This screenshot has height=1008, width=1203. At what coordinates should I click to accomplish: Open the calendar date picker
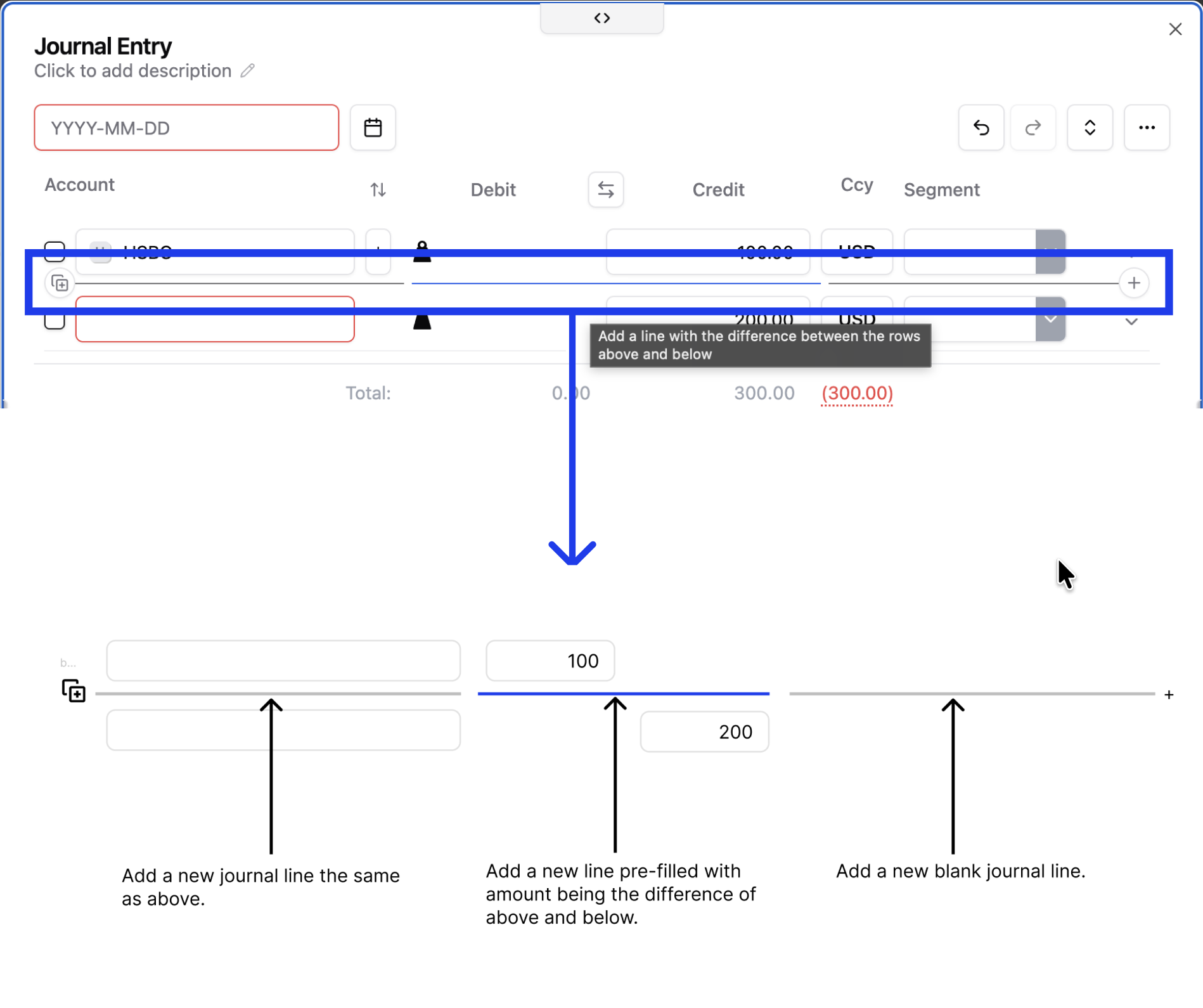point(373,127)
